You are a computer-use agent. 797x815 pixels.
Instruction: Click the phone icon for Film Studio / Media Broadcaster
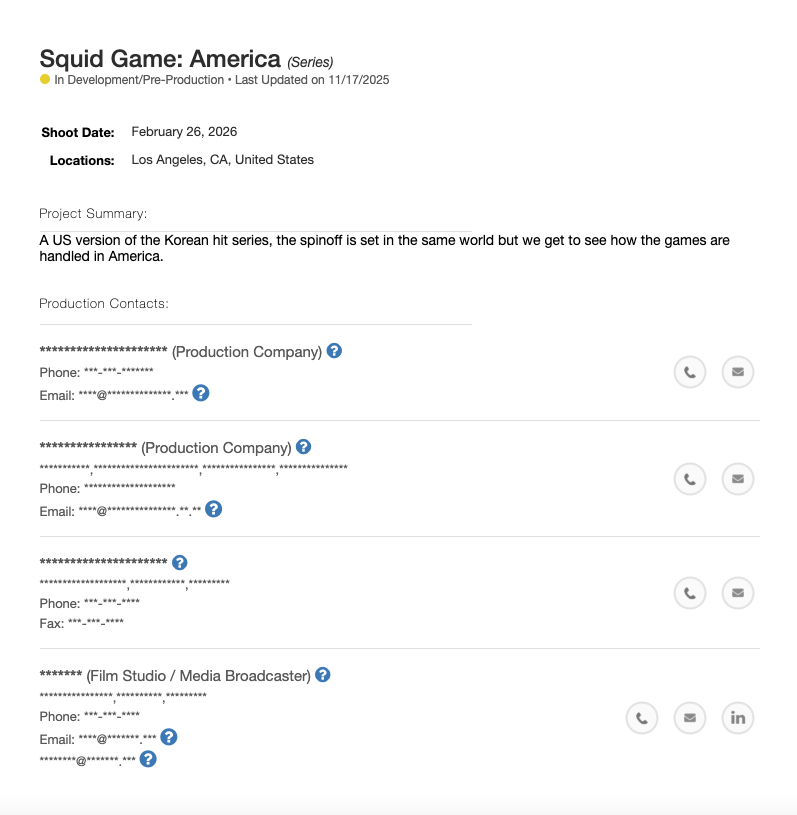coord(641,717)
